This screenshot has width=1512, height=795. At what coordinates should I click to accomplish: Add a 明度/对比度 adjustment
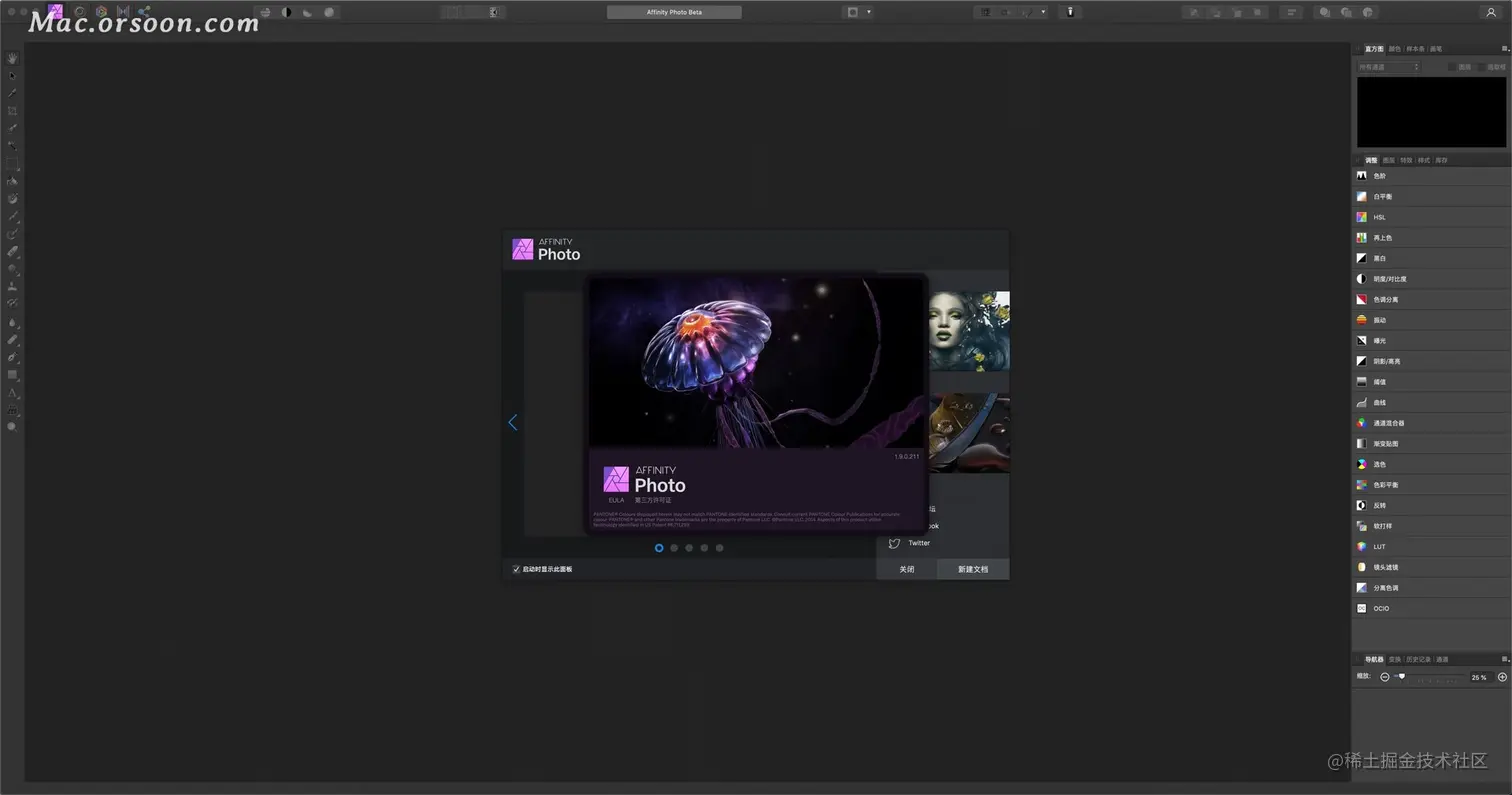point(1431,279)
